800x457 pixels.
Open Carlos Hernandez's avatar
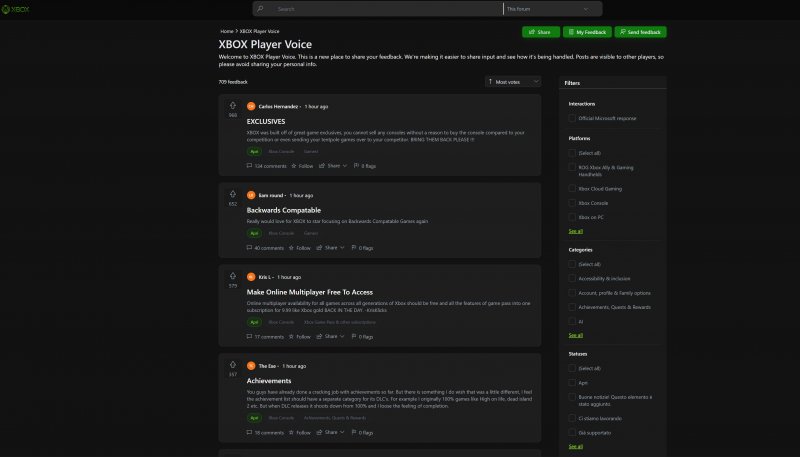tap(251, 106)
